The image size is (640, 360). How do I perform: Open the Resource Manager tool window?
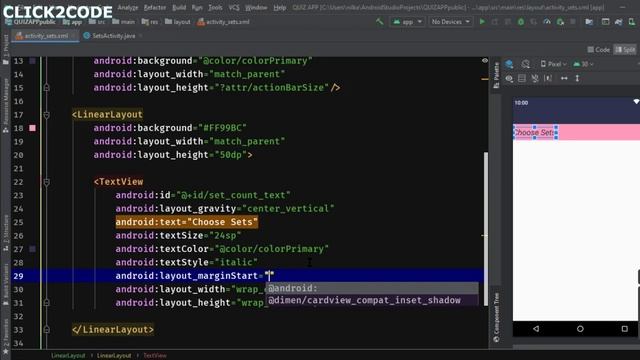pyautogui.click(x=5, y=105)
